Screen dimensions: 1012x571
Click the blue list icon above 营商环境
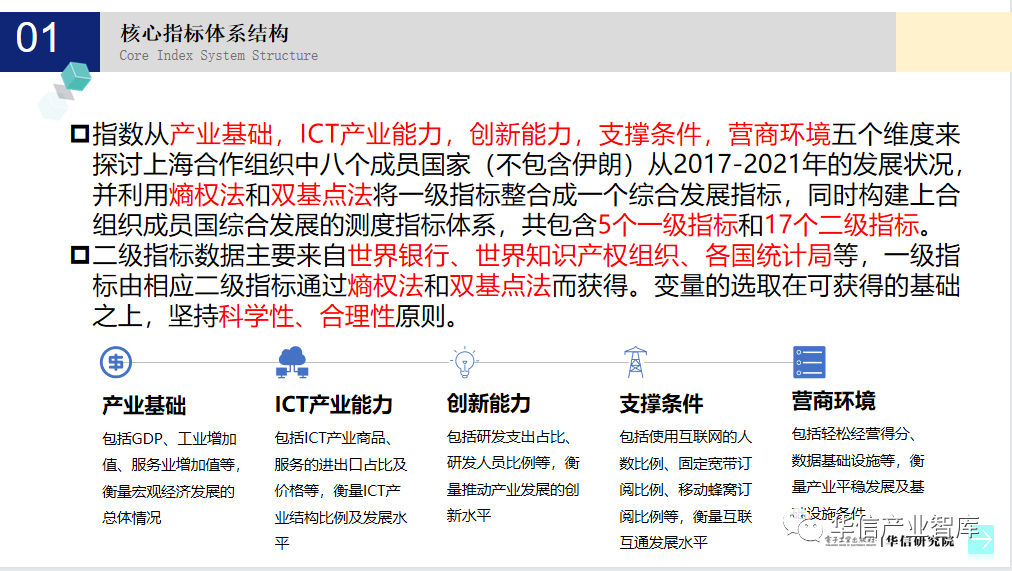(809, 362)
